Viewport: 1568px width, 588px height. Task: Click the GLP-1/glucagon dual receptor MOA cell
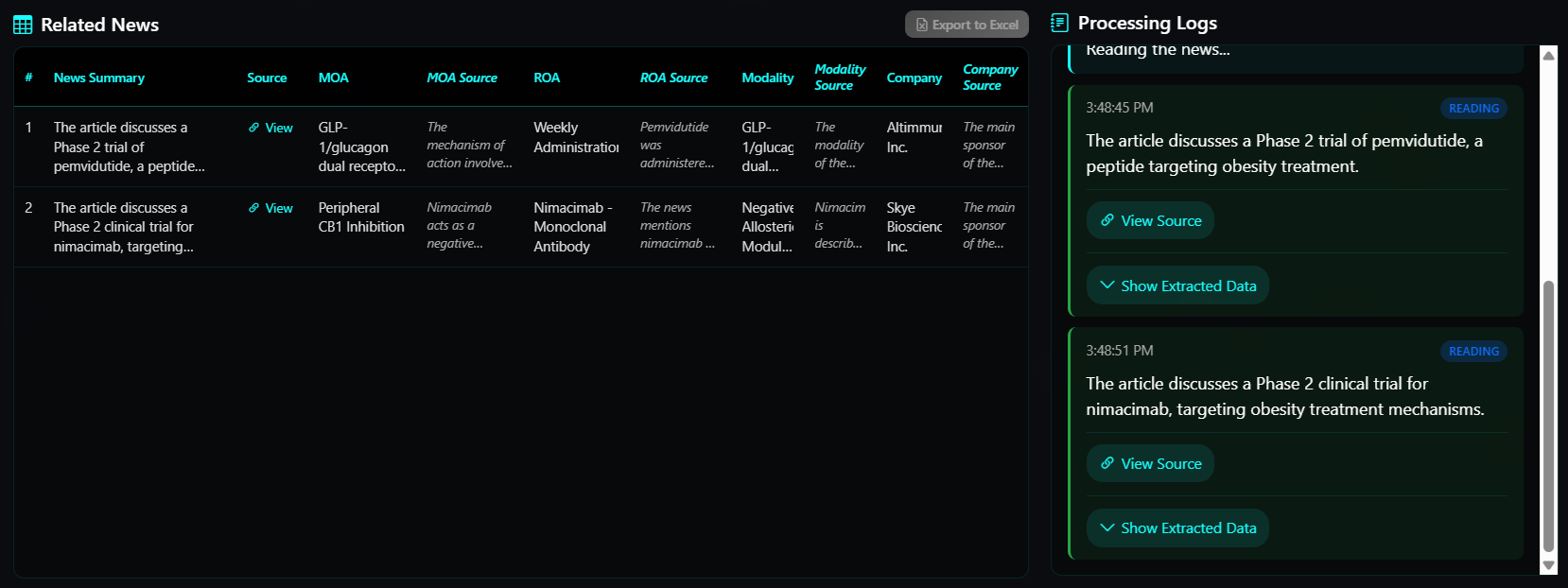pos(362,147)
